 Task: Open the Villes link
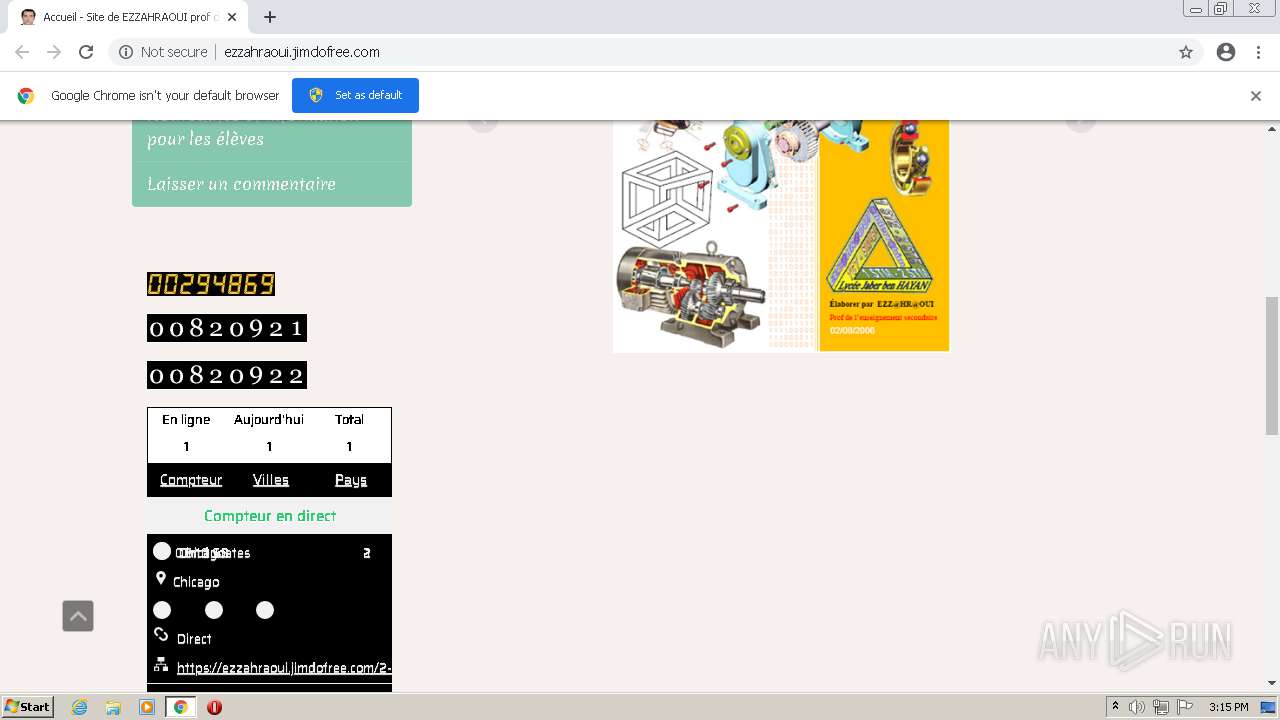tap(271, 480)
